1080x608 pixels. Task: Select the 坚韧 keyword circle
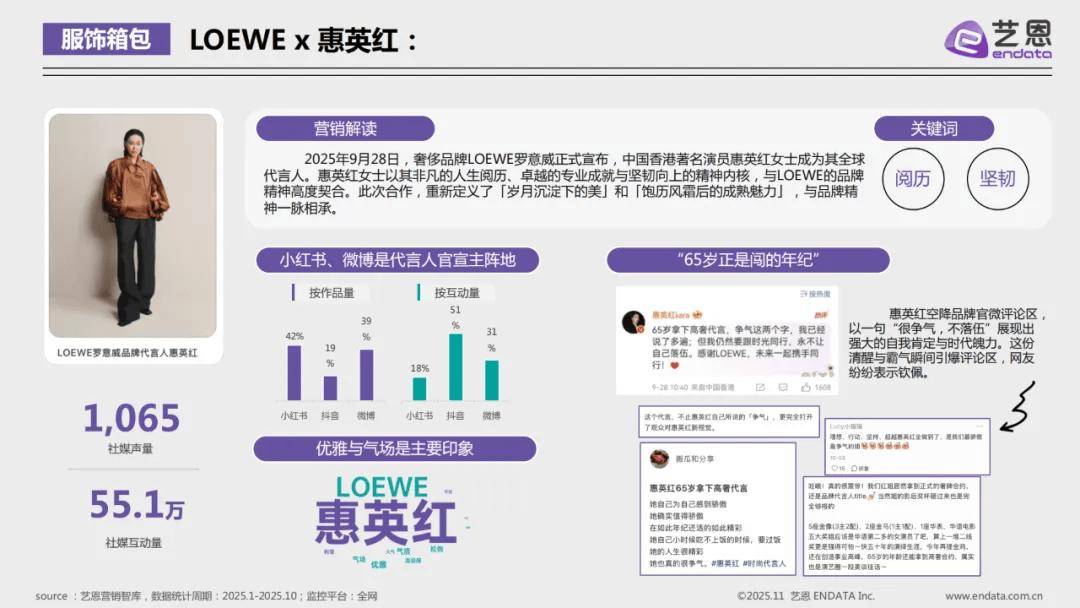coord(997,178)
